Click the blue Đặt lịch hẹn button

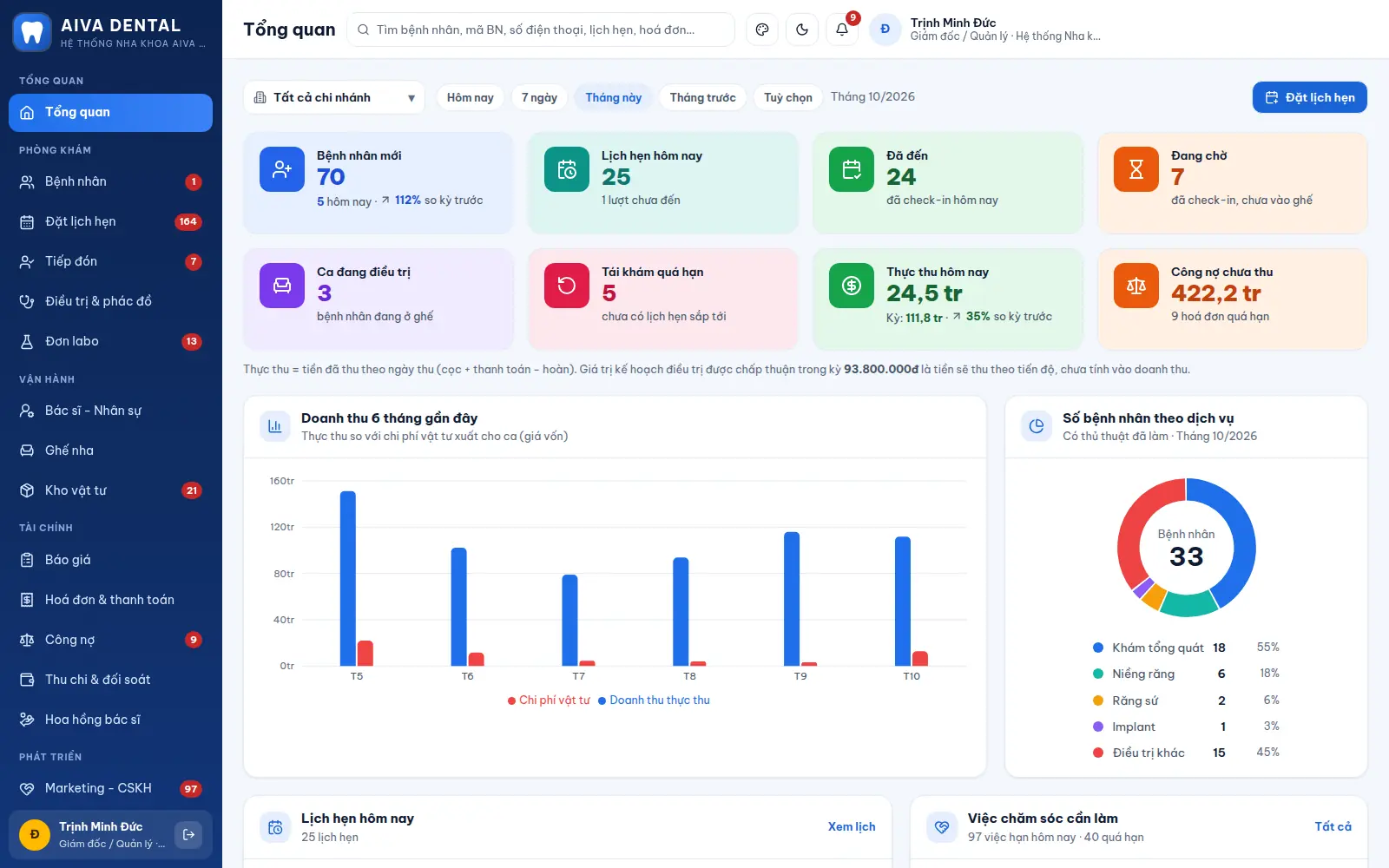point(1310,97)
